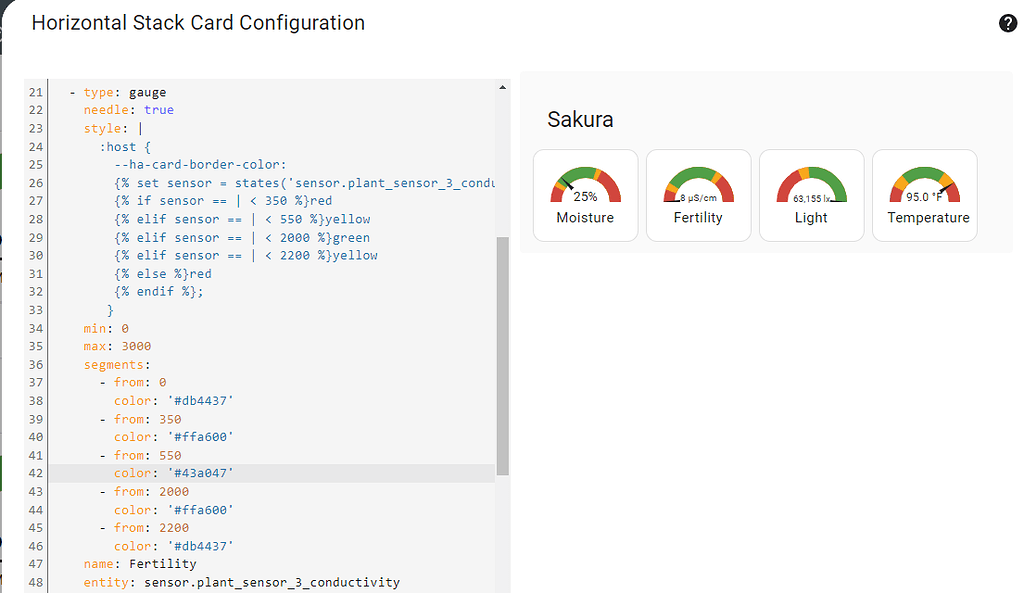Select the Fertility gauge card

tap(698, 195)
